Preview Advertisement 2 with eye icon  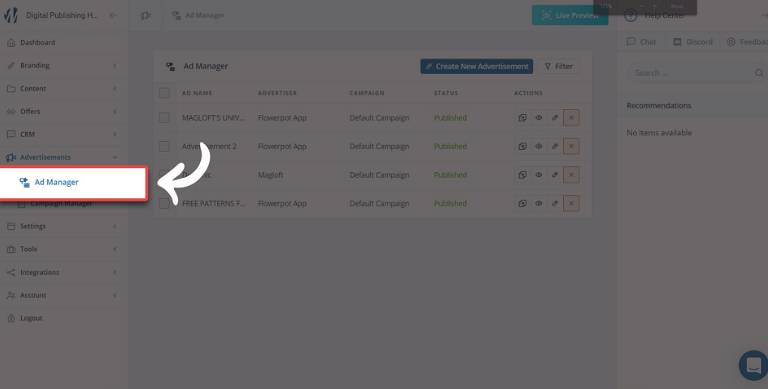[539, 146]
